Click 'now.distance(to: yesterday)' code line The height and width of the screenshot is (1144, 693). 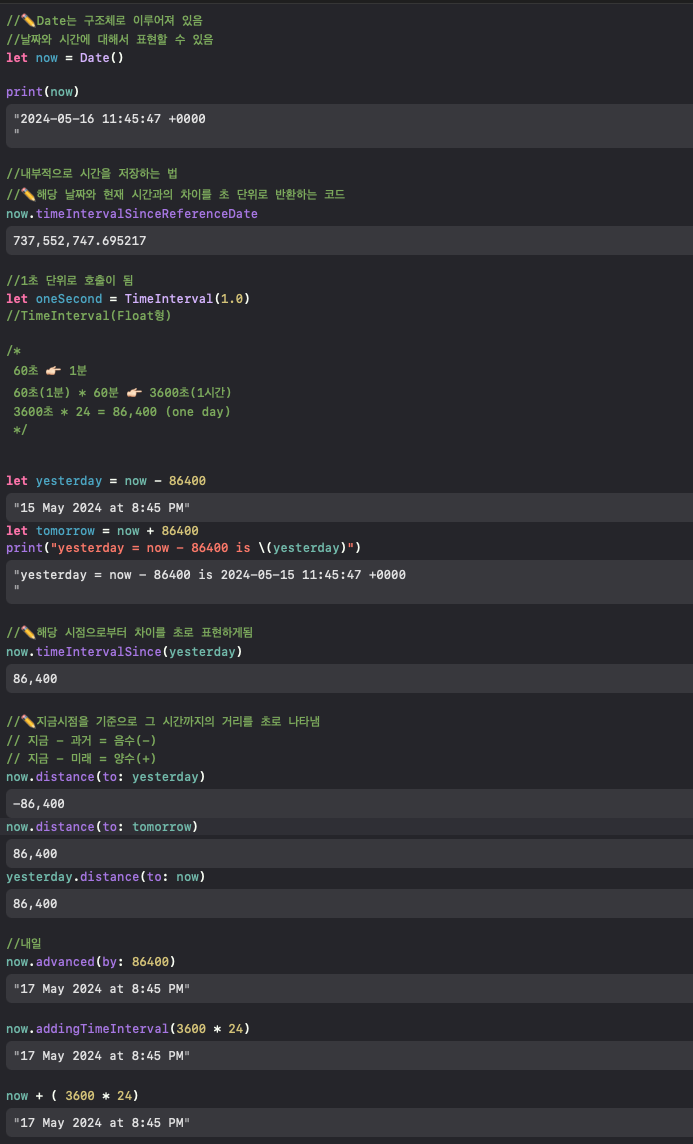pos(106,777)
